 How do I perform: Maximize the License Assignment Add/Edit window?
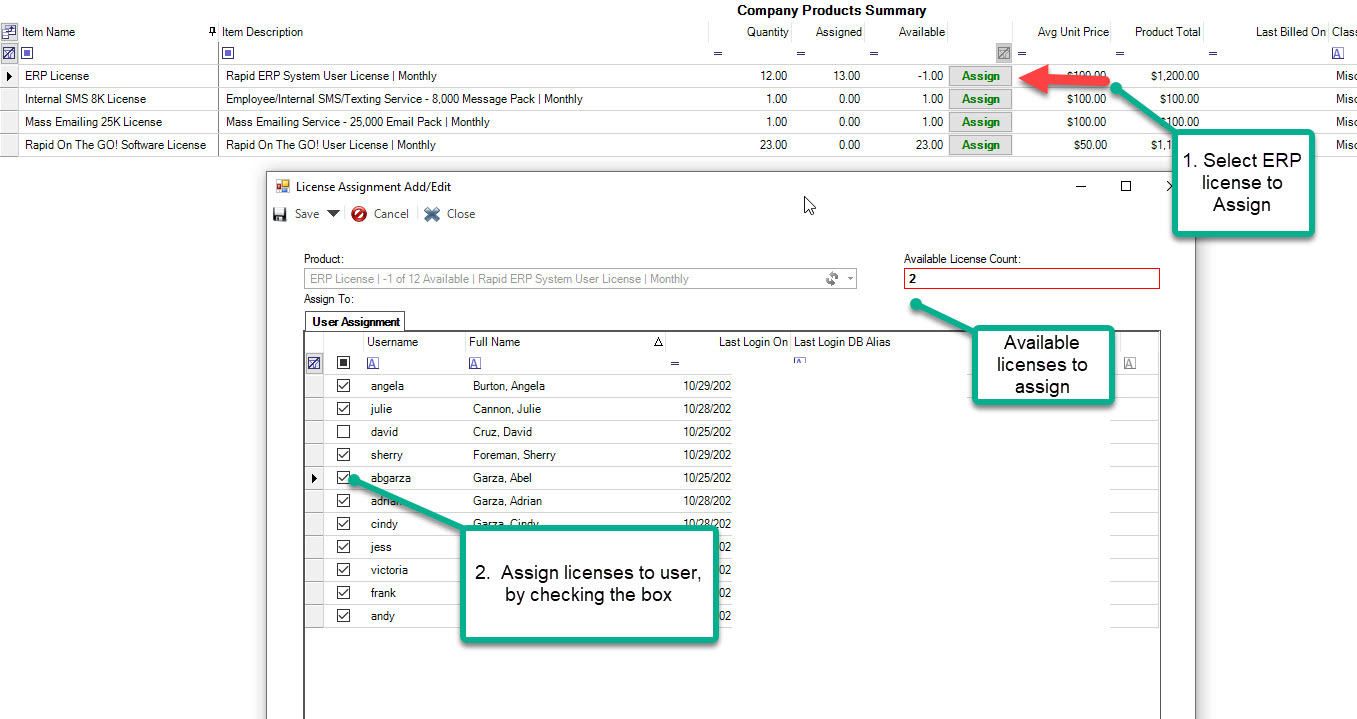pos(1125,186)
